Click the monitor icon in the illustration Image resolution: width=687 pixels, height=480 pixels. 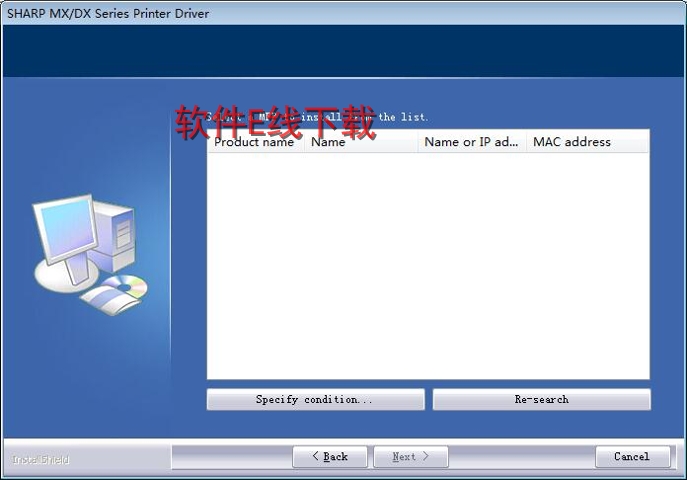click(x=65, y=230)
